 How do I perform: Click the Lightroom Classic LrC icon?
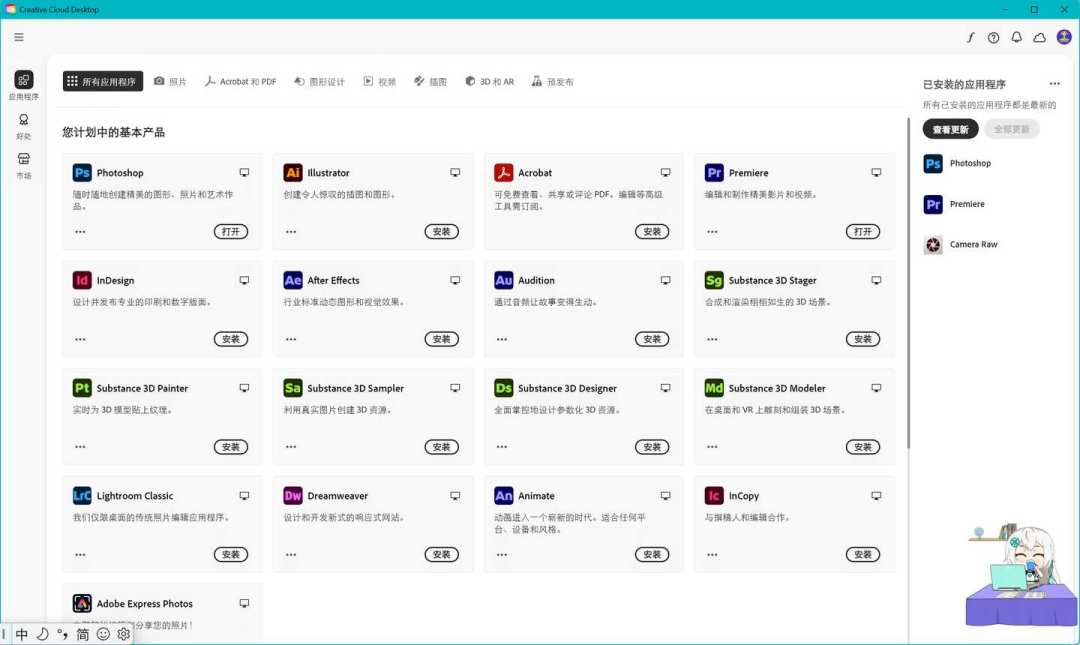point(82,495)
